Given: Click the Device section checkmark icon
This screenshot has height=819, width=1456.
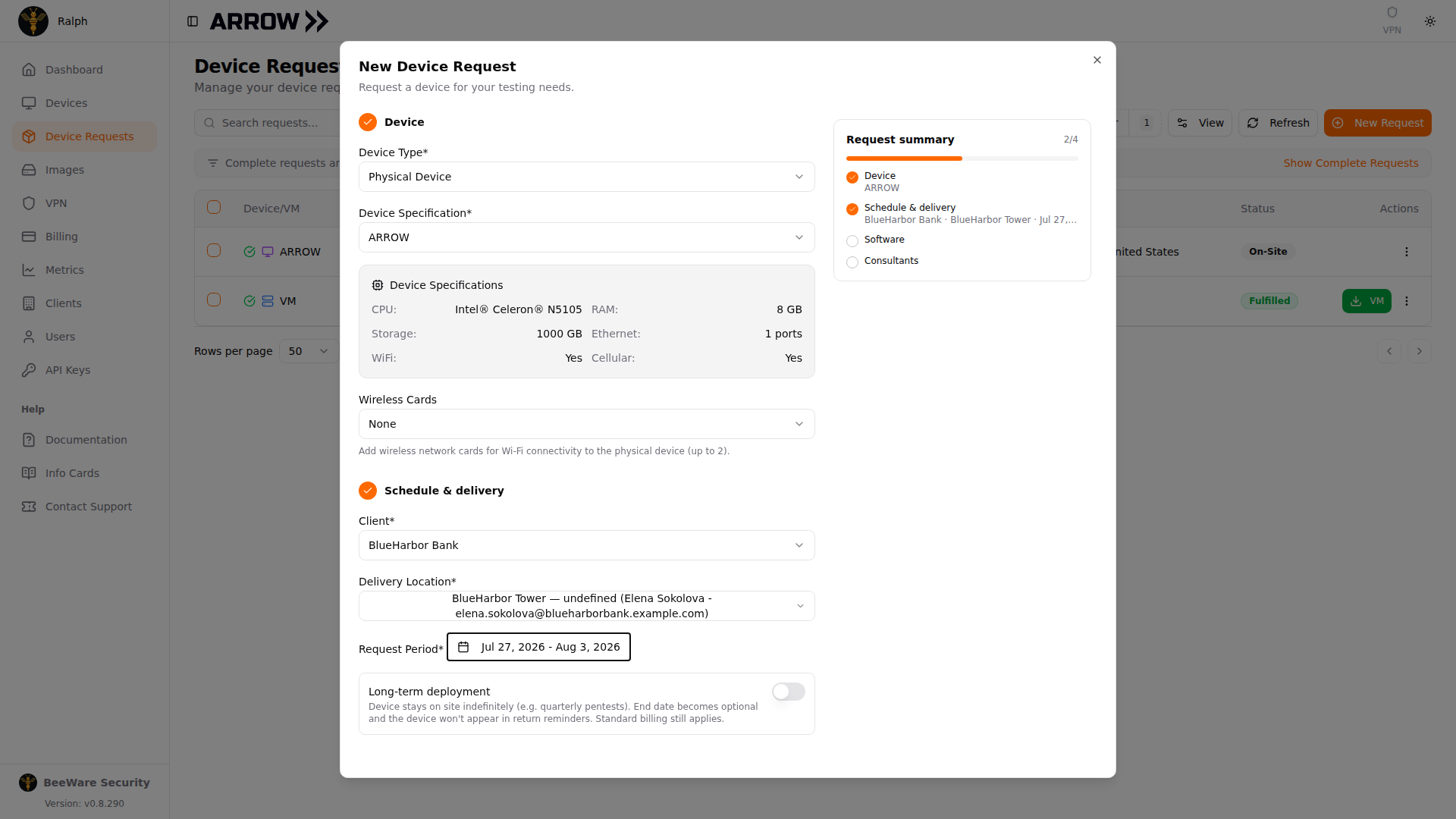Looking at the screenshot, I should tap(368, 122).
